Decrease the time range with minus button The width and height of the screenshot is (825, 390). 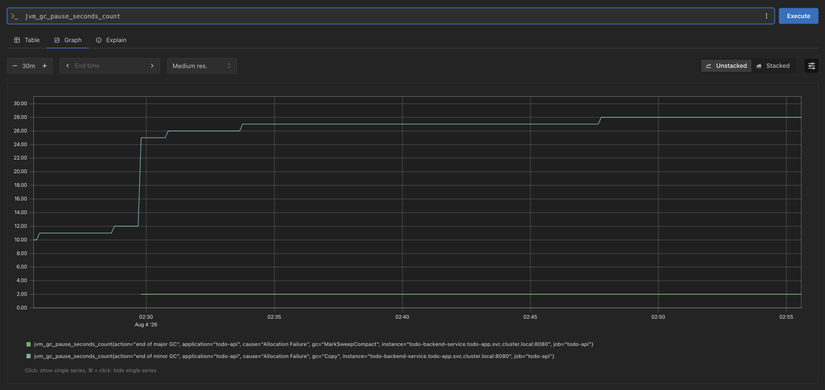pos(15,66)
